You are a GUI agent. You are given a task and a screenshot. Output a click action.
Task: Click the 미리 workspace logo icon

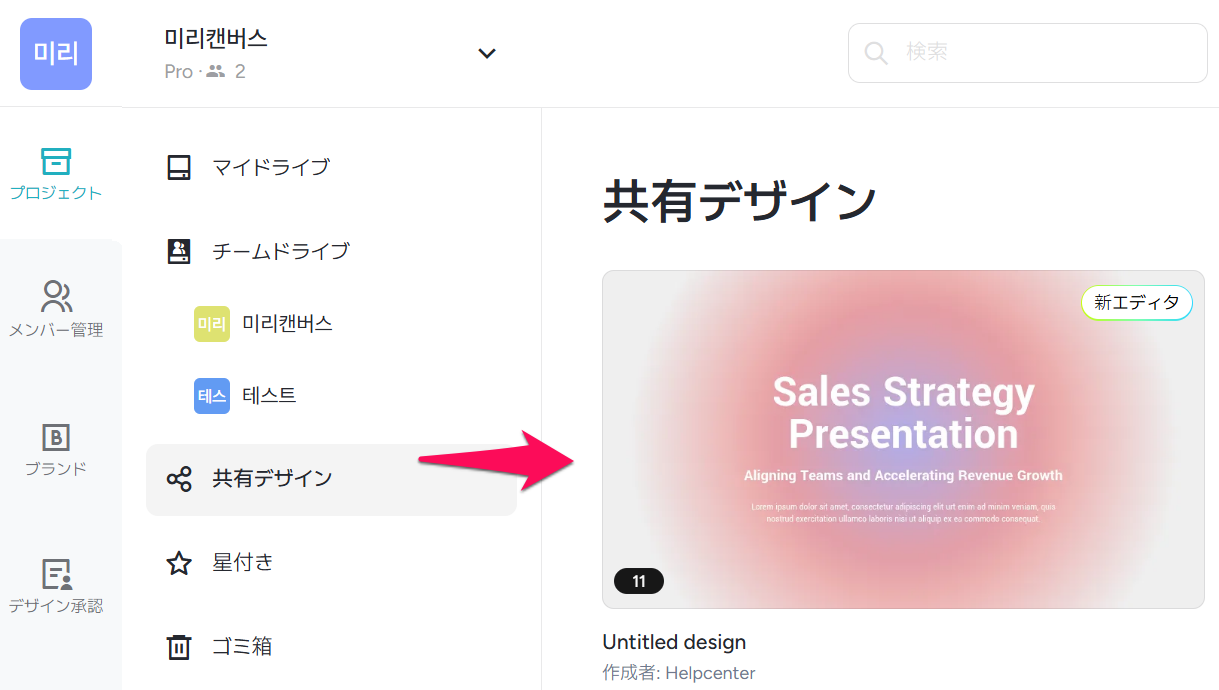pos(56,54)
